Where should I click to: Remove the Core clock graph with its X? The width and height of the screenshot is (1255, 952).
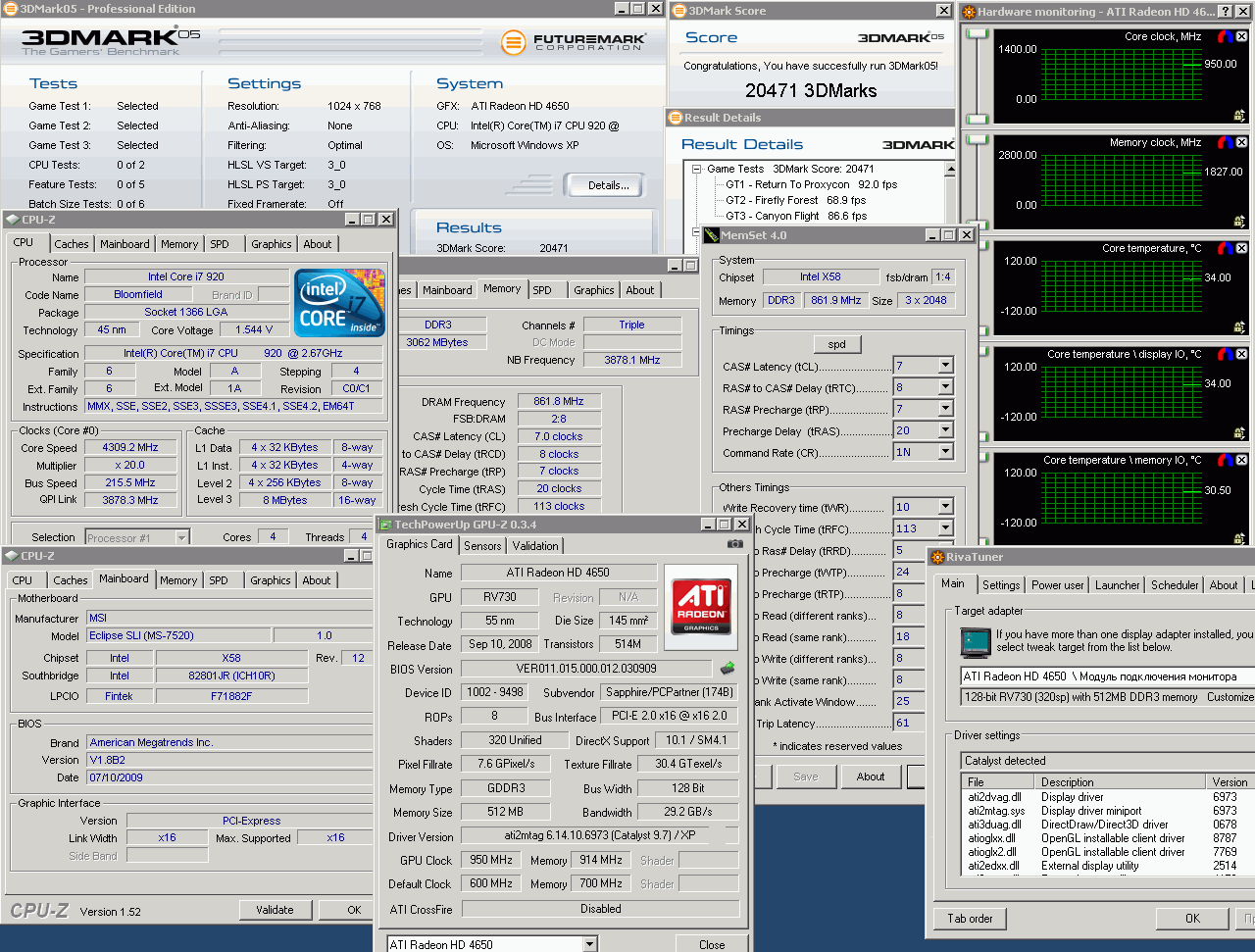click(1241, 36)
